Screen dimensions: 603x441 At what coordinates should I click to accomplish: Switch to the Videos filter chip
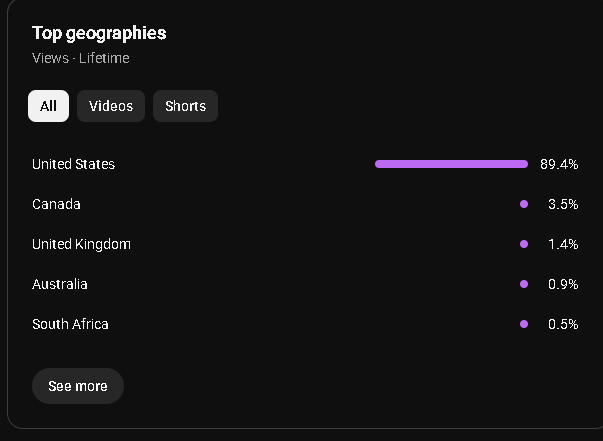[x=111, y=106]
